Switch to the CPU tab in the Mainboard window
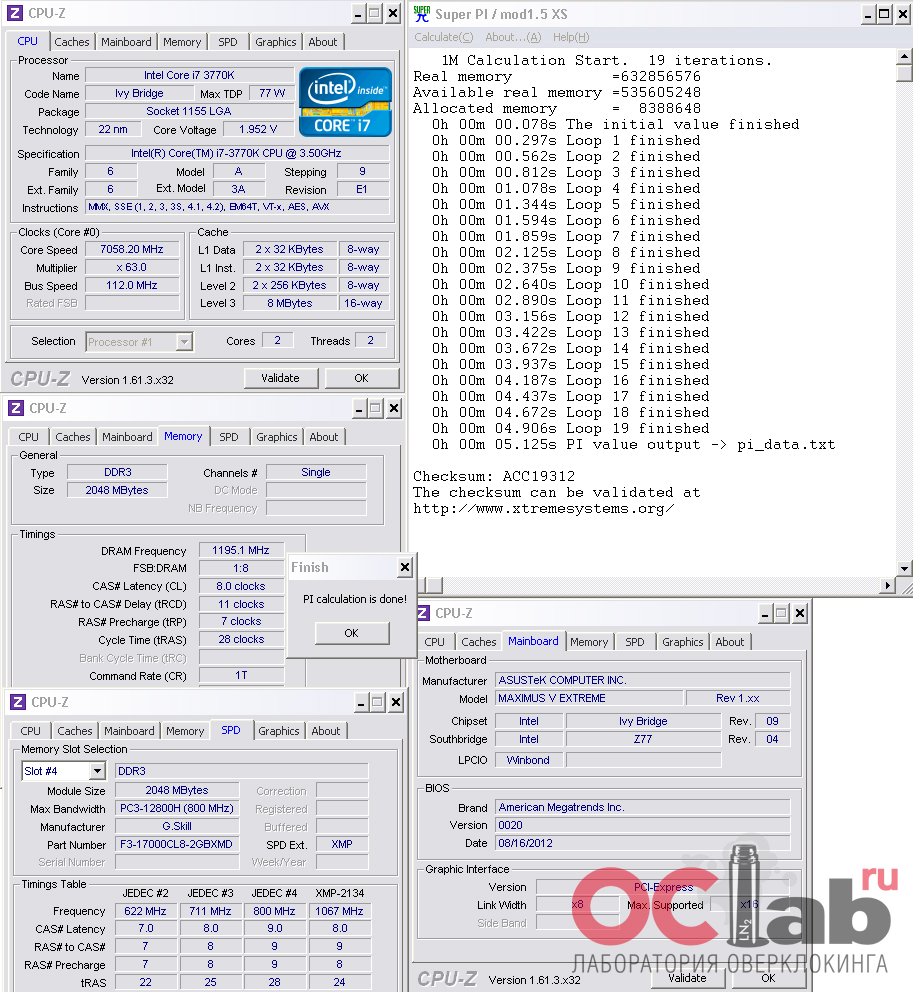The image size is (913, 992). coord(435,642)
